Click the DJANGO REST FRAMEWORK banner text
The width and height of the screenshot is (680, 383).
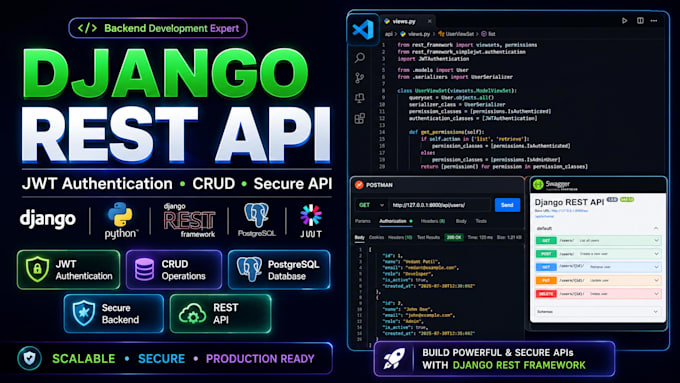tap(519, 365)
